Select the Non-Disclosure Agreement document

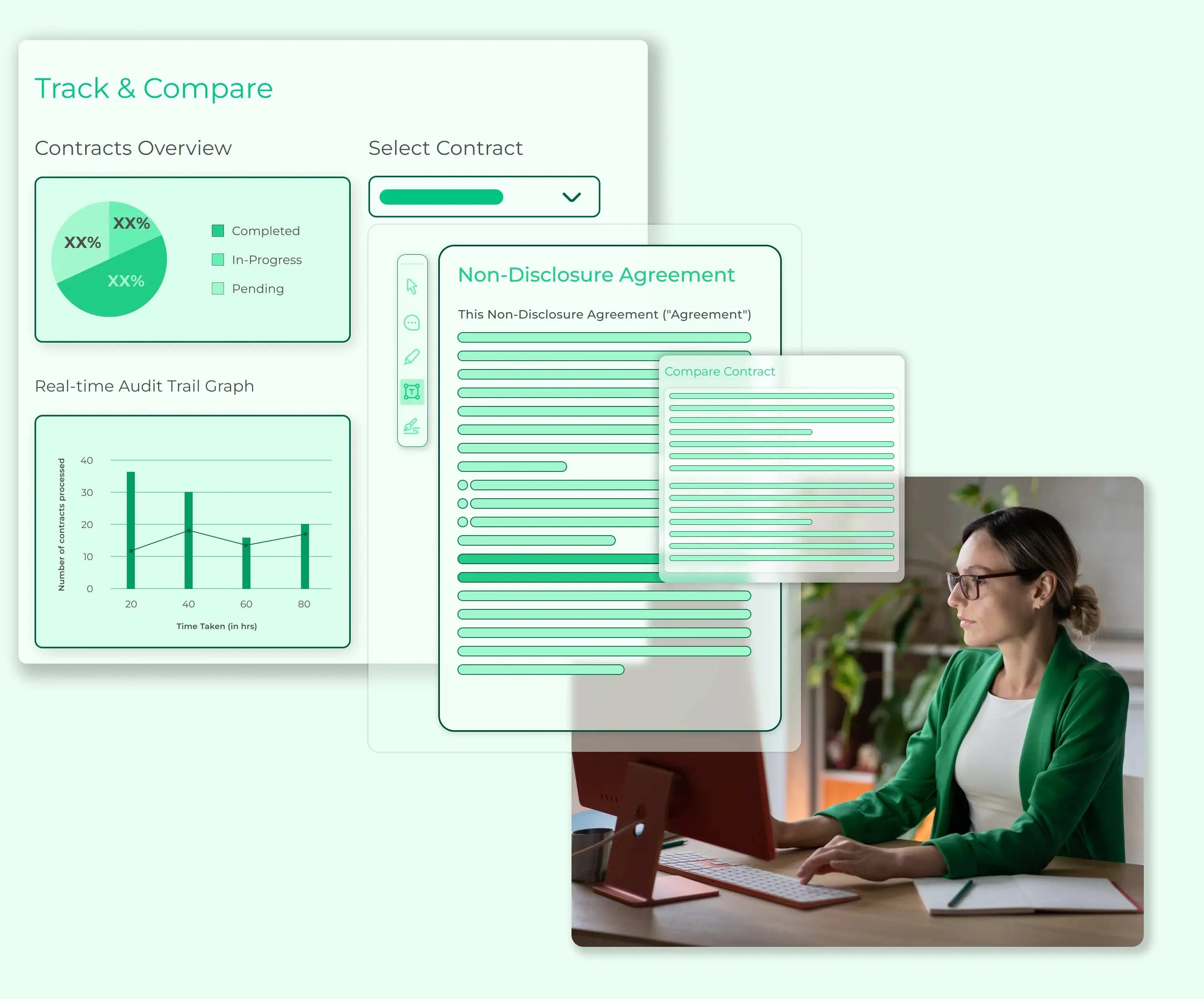tap(595, 275)
